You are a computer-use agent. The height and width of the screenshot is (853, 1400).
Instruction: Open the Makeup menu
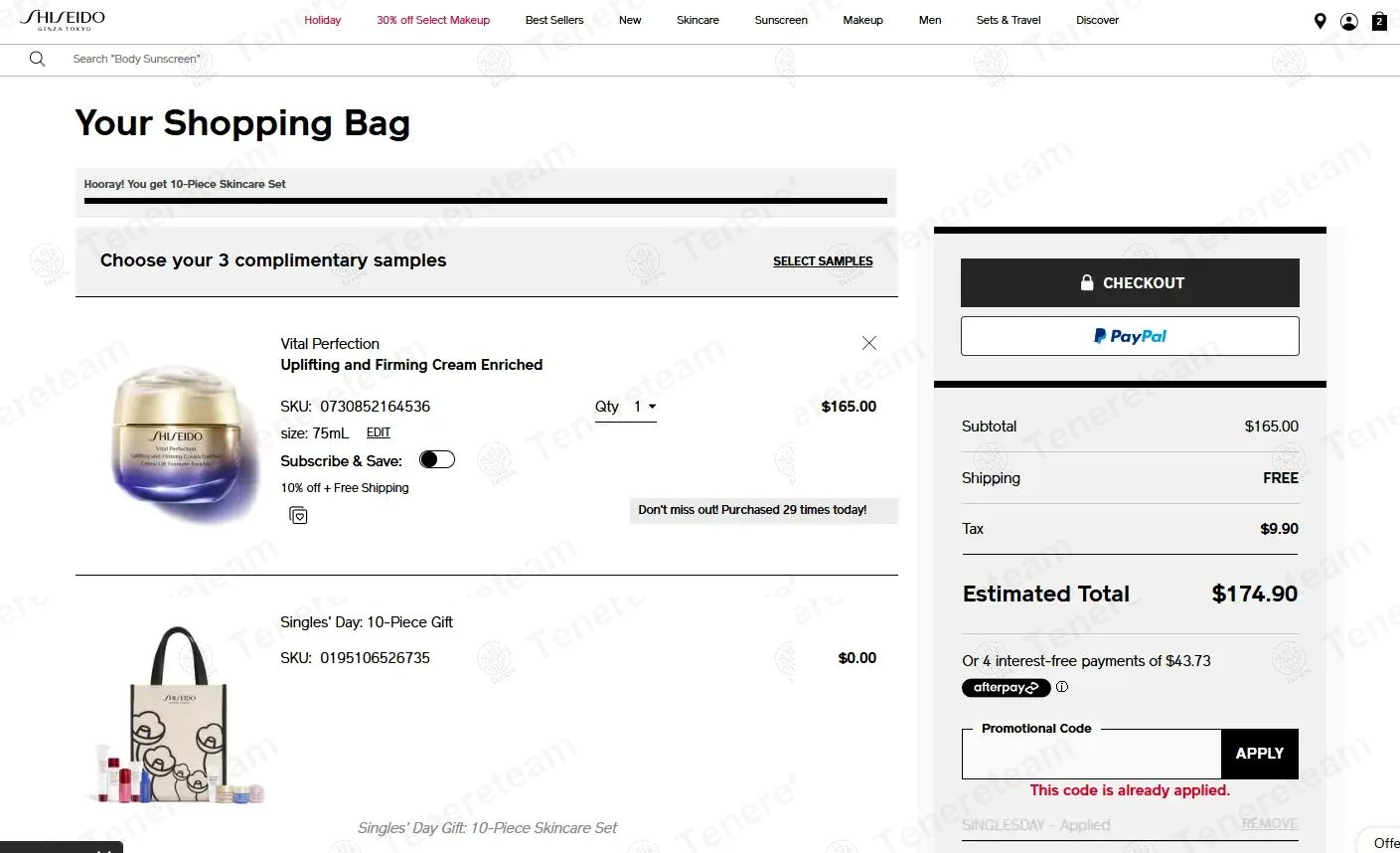(x=862, y=20)
